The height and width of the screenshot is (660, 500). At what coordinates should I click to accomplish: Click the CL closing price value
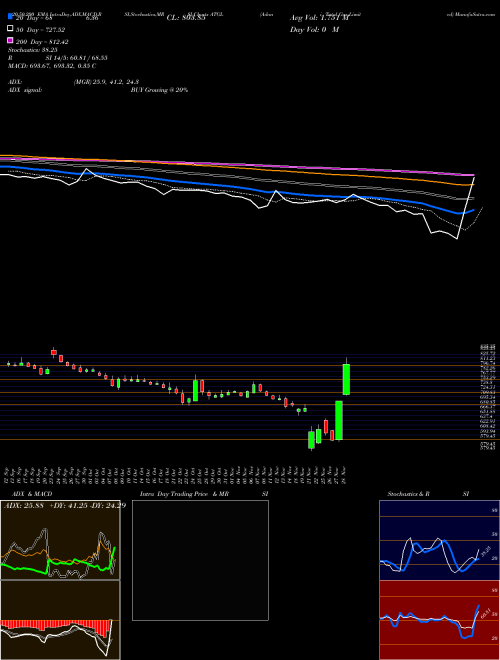pos(186,18)
